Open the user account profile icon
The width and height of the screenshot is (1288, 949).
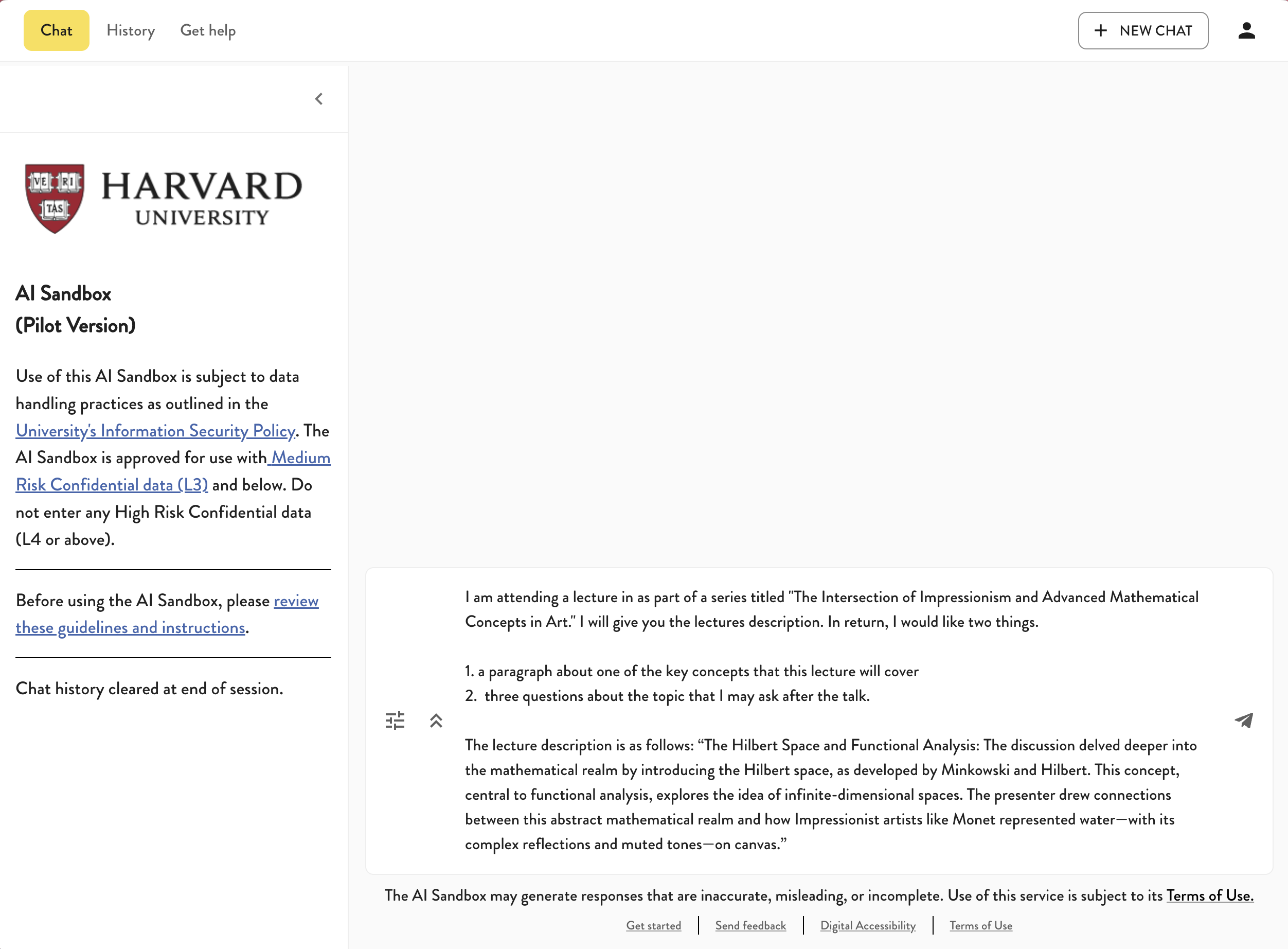tap(1247, 30)
